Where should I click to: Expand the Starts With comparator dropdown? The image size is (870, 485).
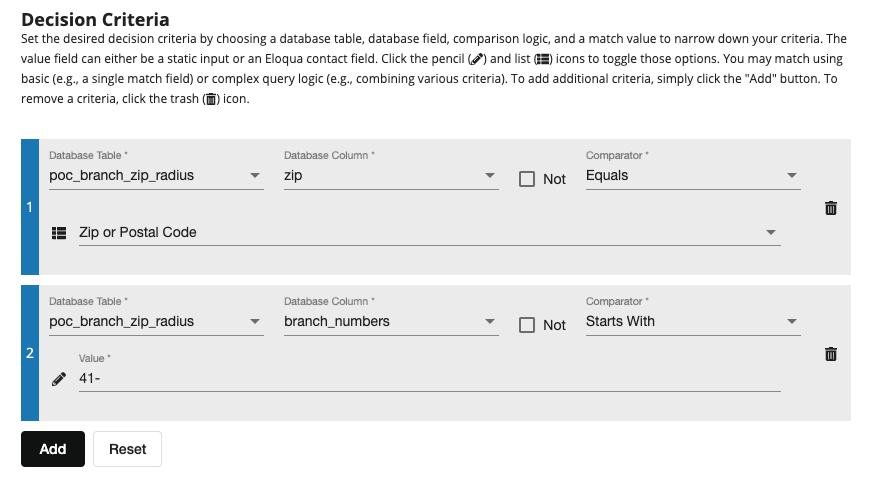point(692,322)
